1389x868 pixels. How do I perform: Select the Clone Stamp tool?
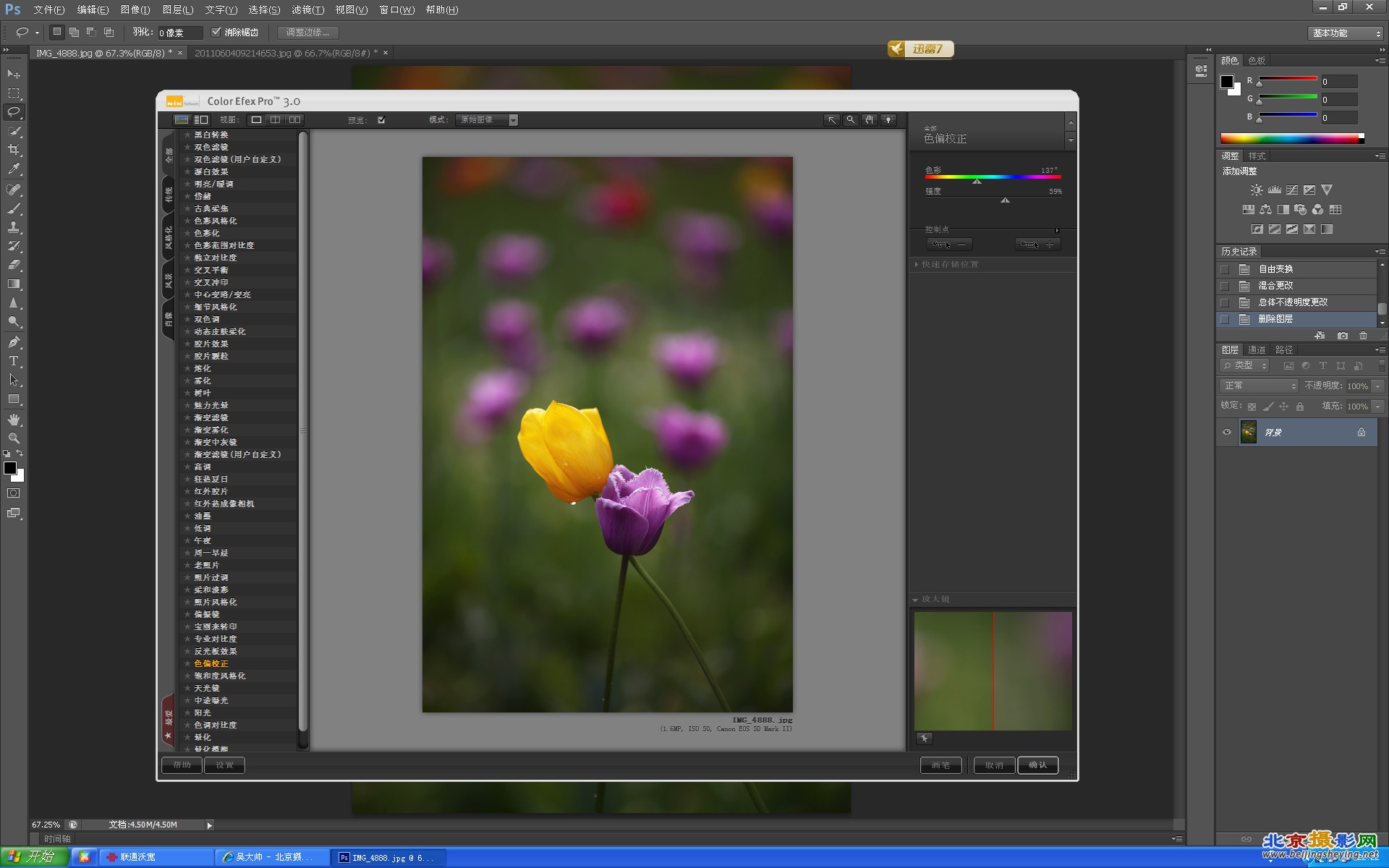pyautogui.click(x=14, y=227)
